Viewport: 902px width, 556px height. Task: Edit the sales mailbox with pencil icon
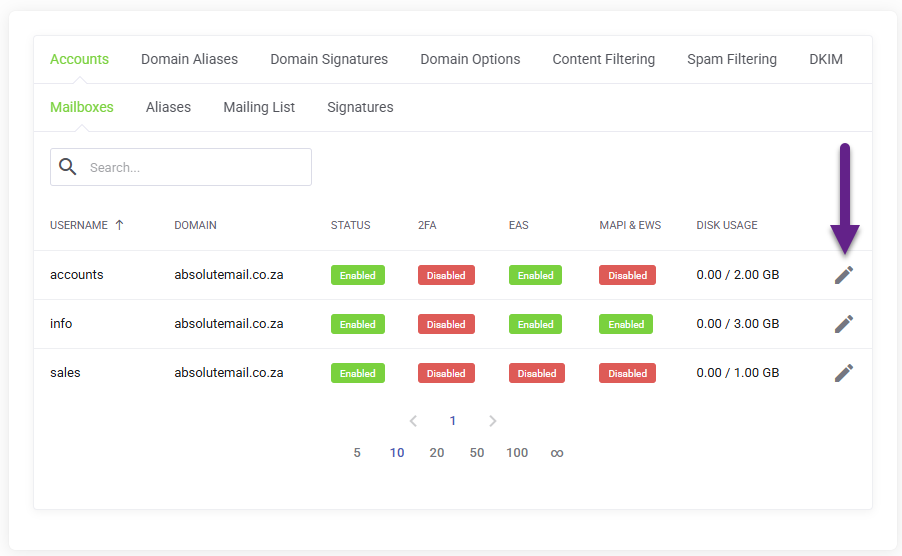pos(844,373)
